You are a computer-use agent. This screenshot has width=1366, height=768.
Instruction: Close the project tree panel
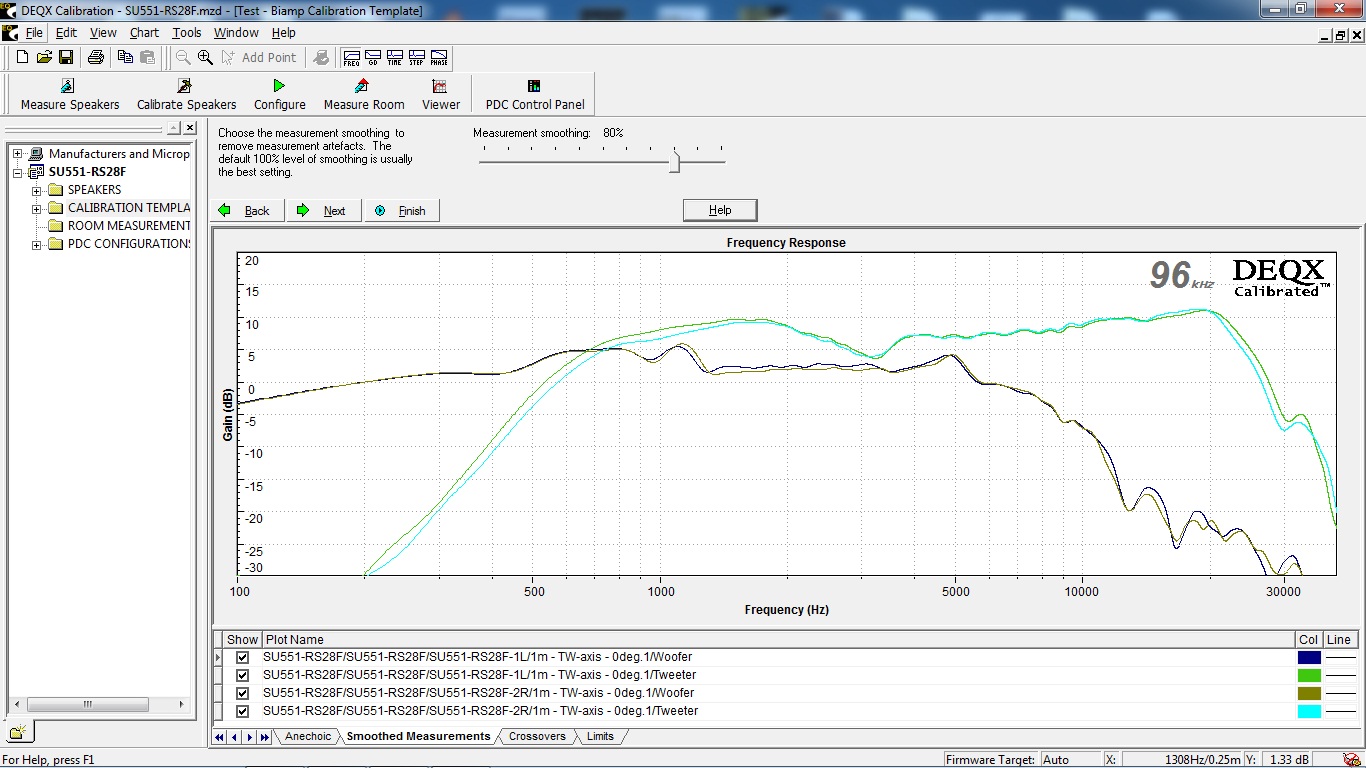click(x=189, y=128)
